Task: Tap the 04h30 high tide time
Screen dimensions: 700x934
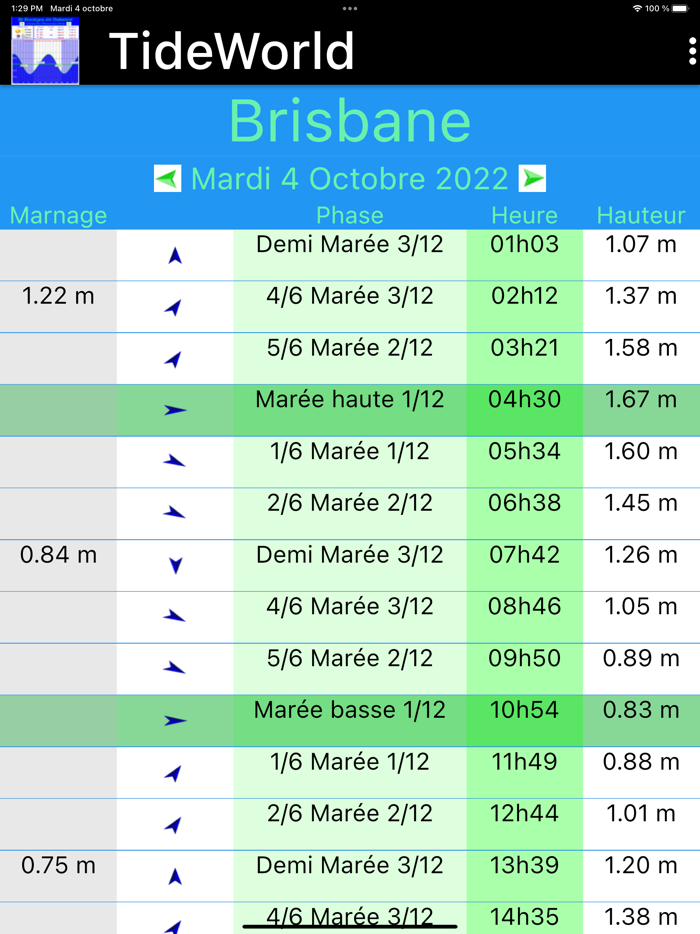Action: (524, 400)
